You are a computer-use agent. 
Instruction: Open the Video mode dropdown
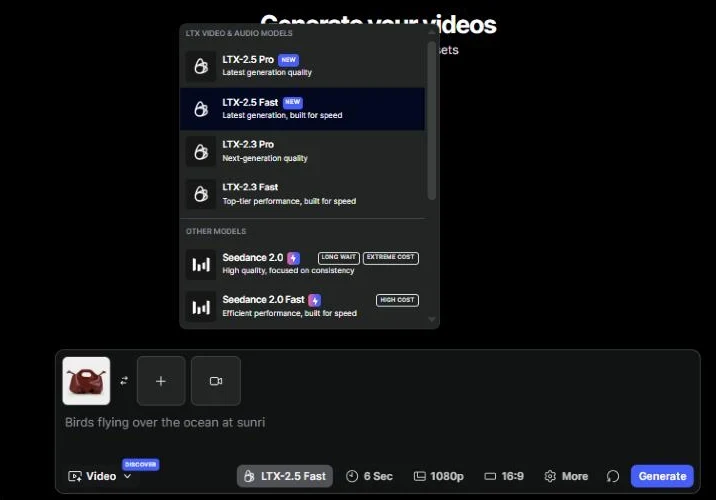click(x=100, y=476)
